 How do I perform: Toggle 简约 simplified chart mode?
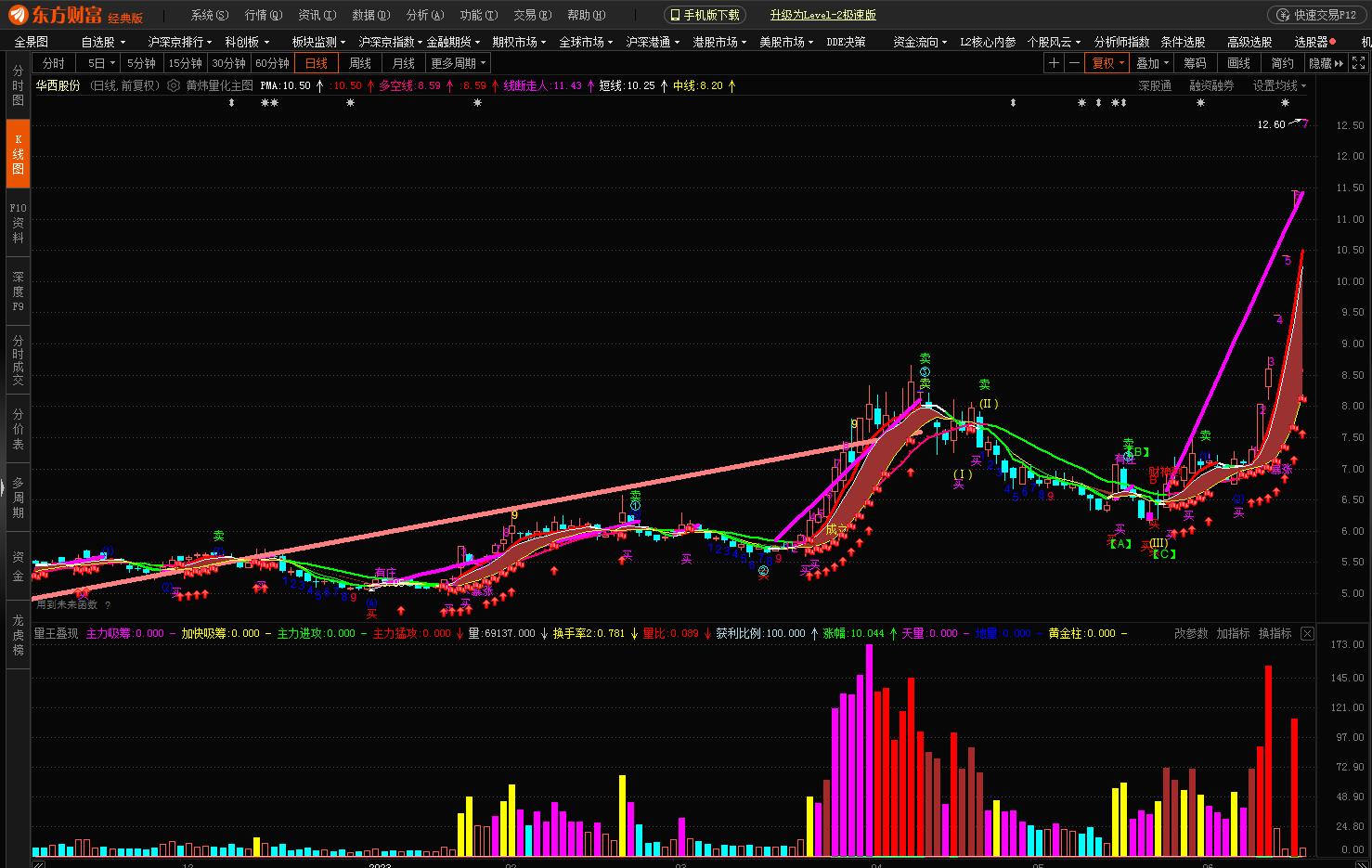(1282, 63)
